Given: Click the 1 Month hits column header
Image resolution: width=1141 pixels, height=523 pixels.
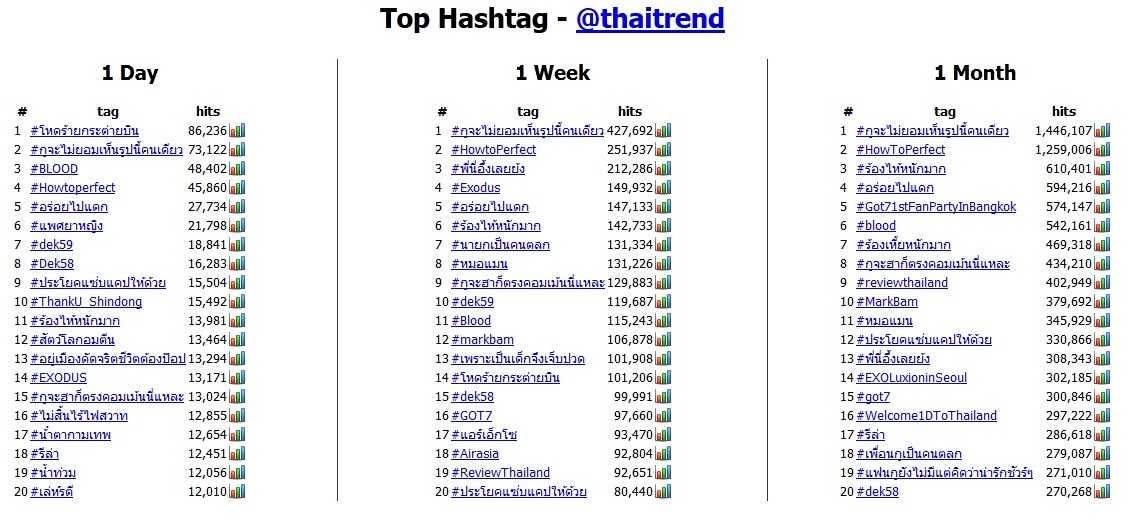Looking at the screenshot, I should (1064, 111).
